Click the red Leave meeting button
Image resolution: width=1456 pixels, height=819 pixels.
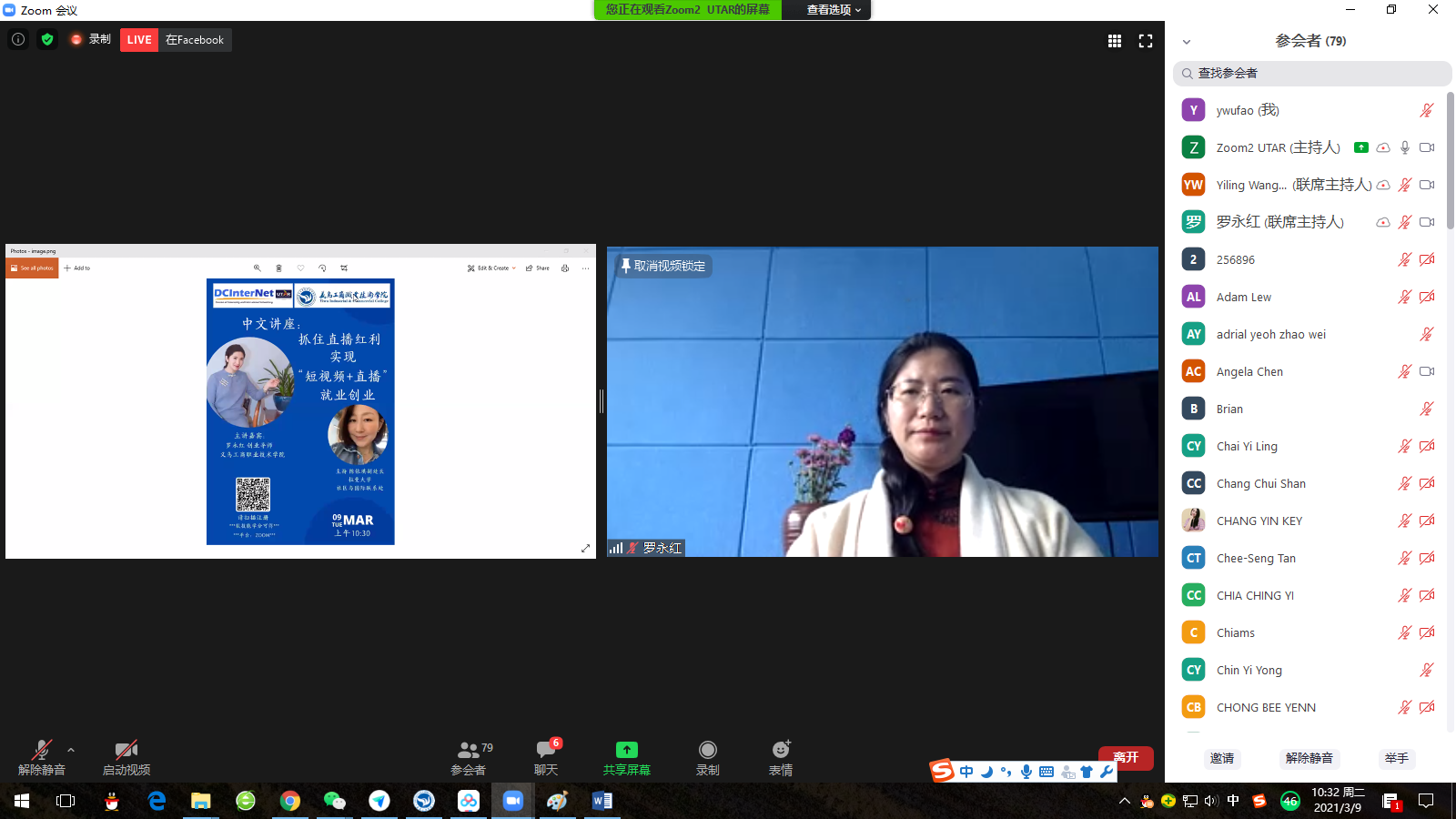[1126, 757]
